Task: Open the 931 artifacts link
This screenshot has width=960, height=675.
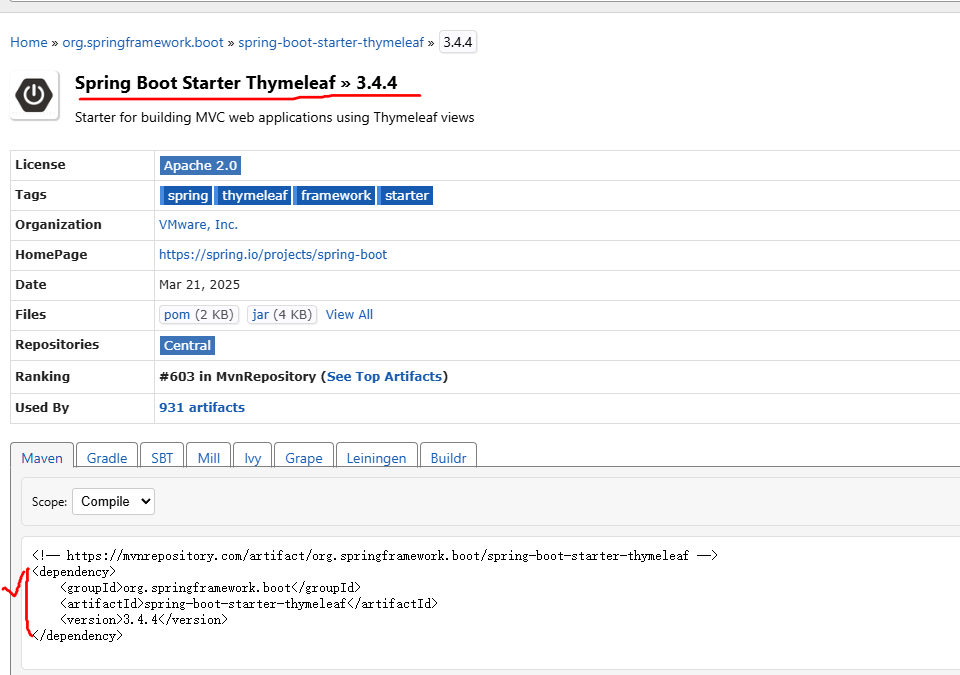Action: pos(202,407)
